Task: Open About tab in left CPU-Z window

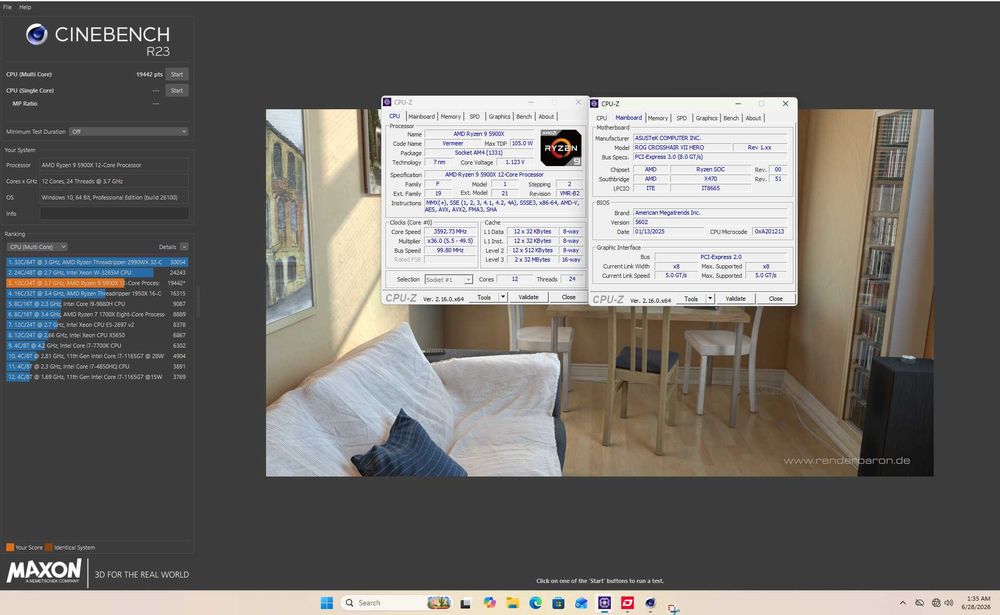Action: (546, 116)
